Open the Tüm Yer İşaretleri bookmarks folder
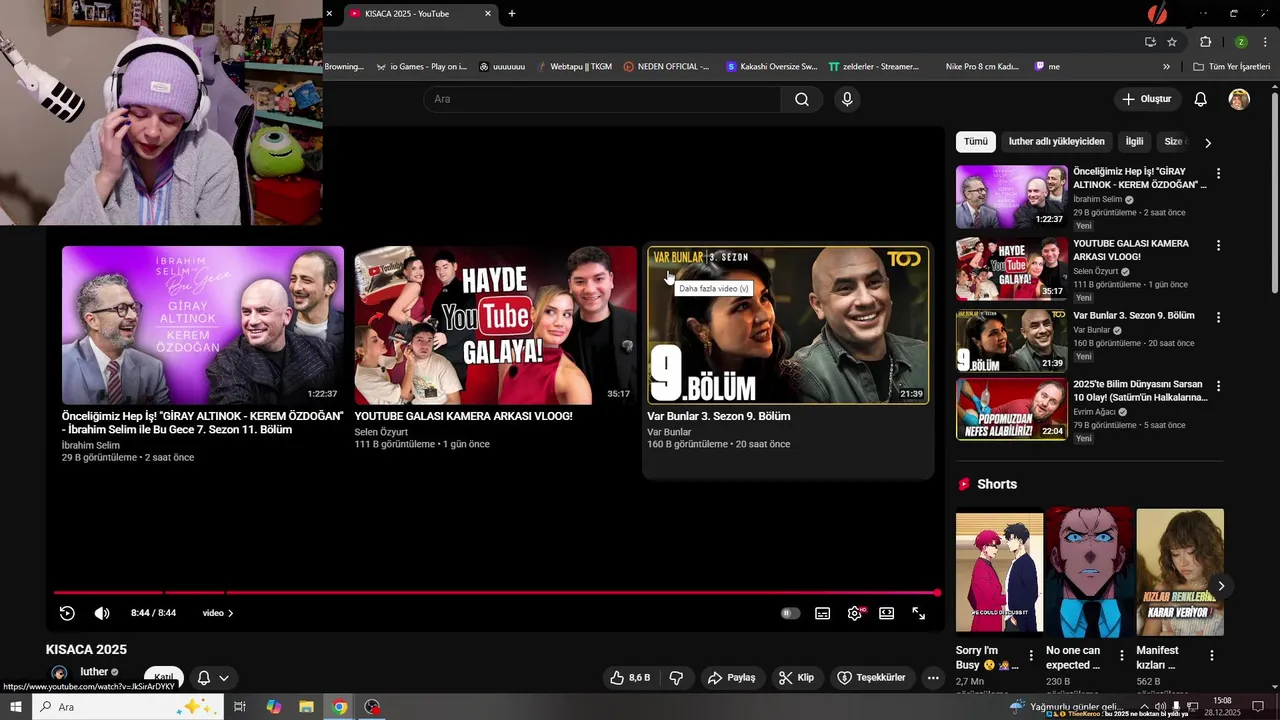Image resolution: width=1280 pixels, height=720 pixels. pyautogui.click(x=1232, y=67)
